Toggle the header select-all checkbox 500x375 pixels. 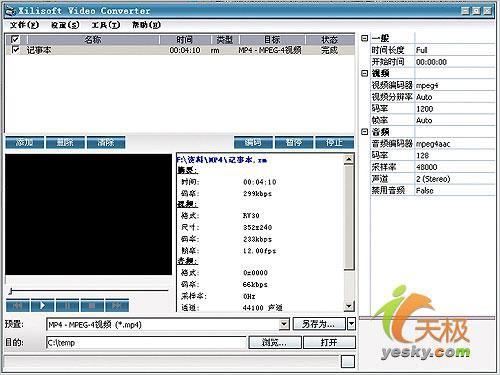point(15,39)
